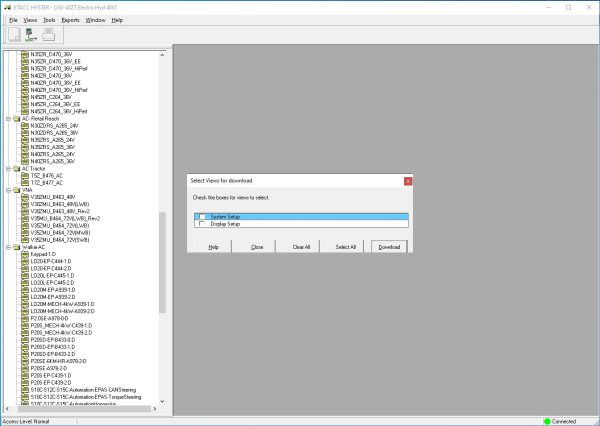
Task: Click the Help button in the dialog
Action: (x=214, y=247)
